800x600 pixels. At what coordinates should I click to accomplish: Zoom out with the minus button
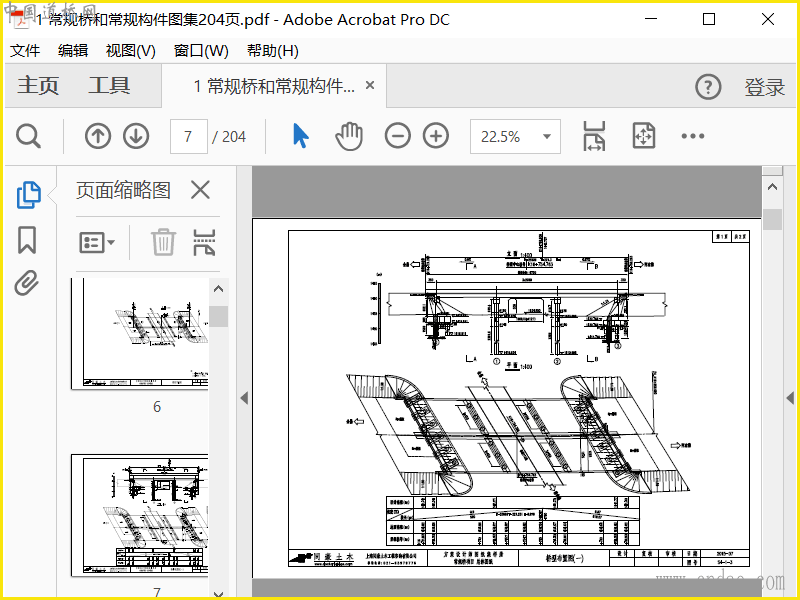[x=397, y=136]
